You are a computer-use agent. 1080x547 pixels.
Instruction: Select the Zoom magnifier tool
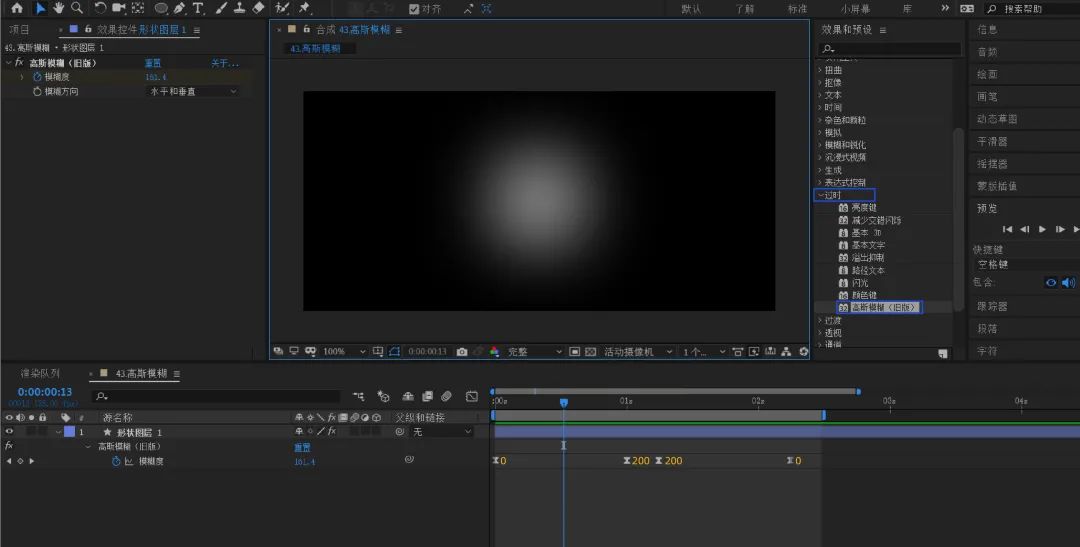pyautogui.click(x=77, y=8)
